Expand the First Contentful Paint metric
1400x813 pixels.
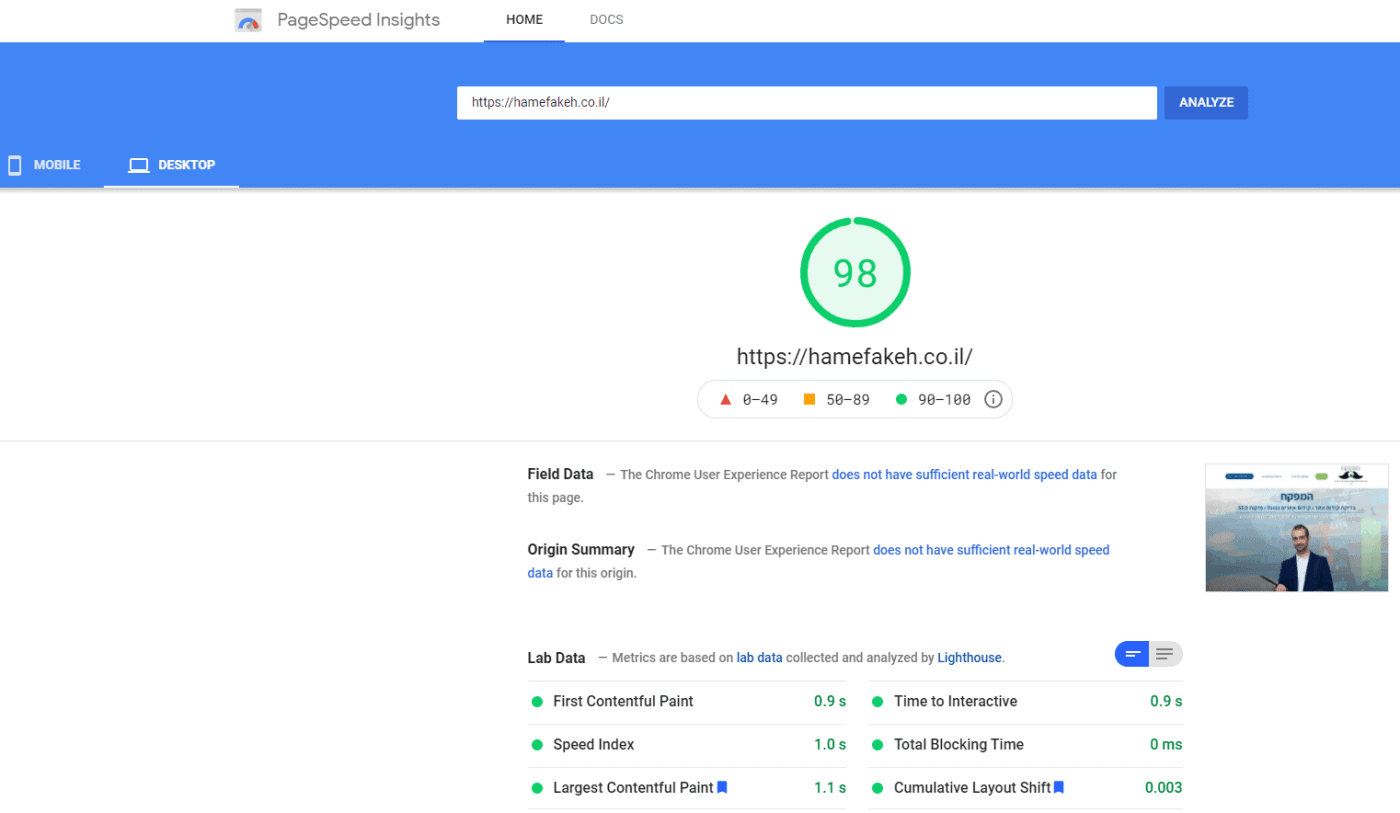[623, 701]
